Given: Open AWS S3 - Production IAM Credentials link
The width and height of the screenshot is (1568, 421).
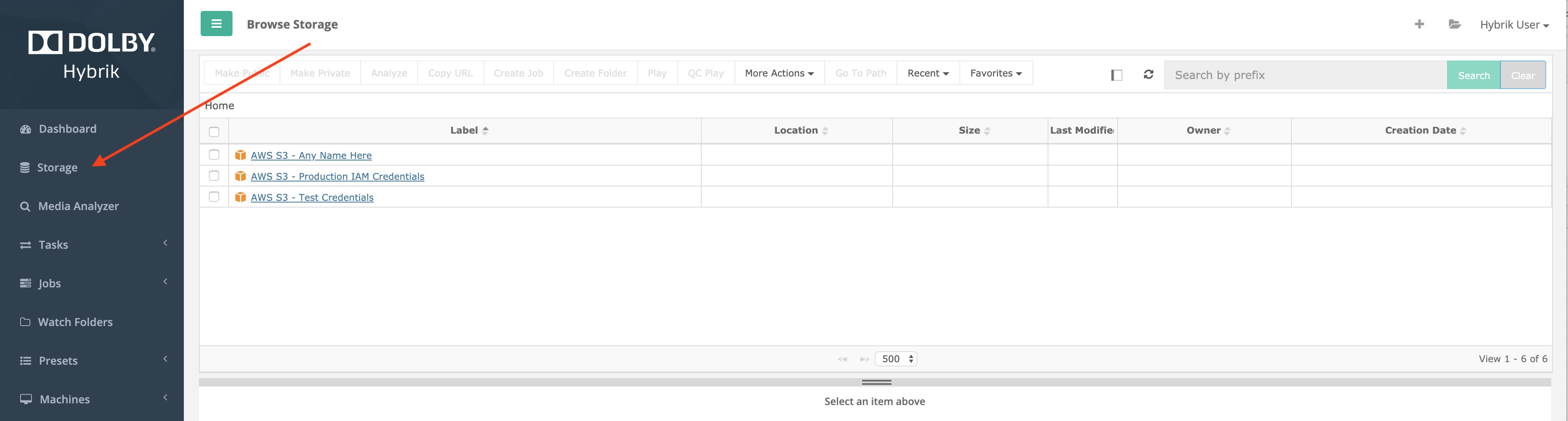Looking at the screenshot, I should (x=337, y=176).
